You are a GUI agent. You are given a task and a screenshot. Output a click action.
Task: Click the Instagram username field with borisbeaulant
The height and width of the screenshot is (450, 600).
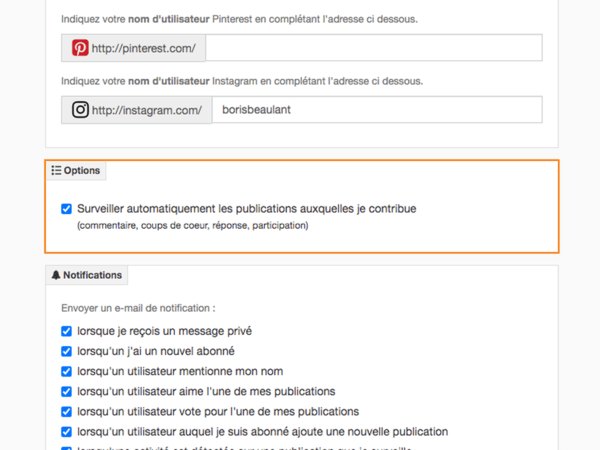point(375,110)
